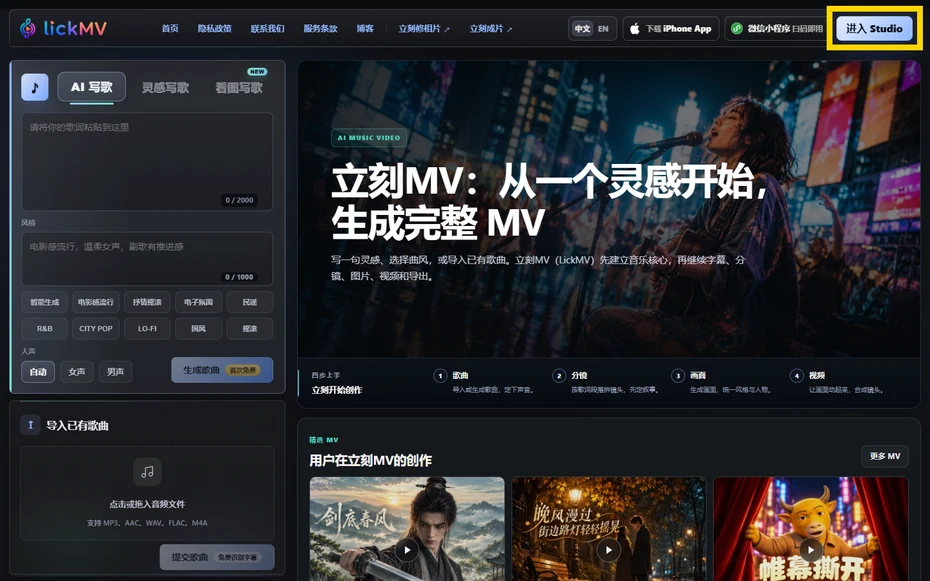This screenshot has width=930, height=581.
Task: Select LO-FI style tag
Action: pyautogui.click(x=147, y=328)
